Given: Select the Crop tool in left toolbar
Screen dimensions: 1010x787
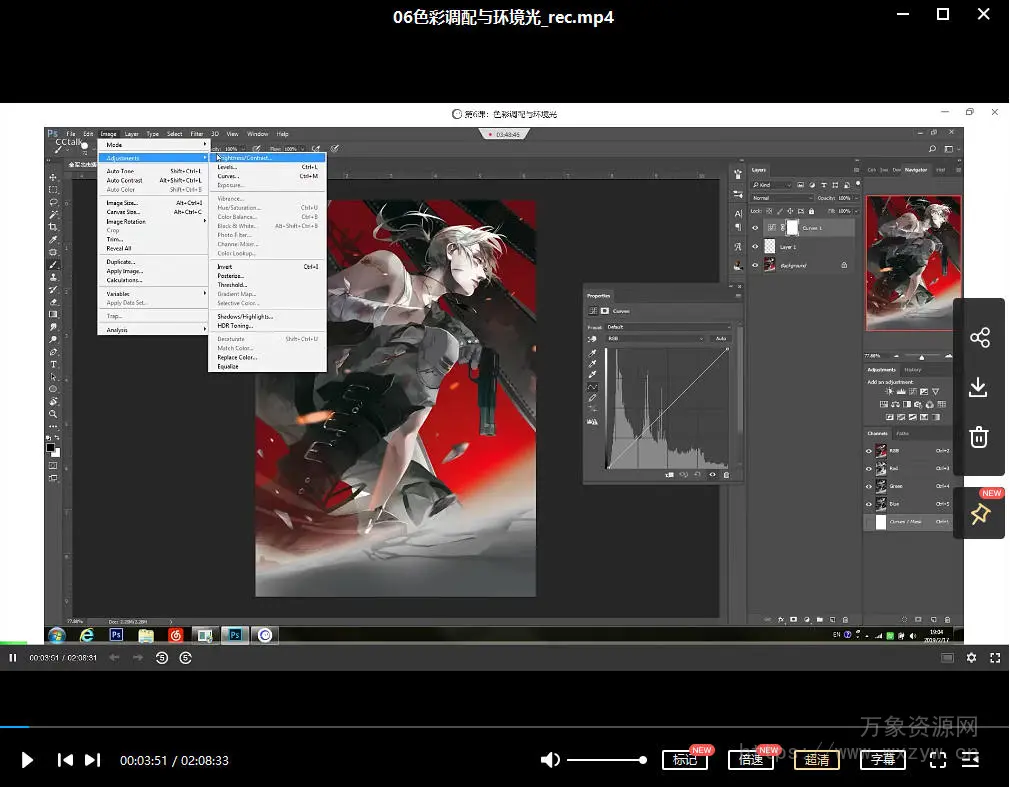Looking at the screenshot, I should (53, 227).
